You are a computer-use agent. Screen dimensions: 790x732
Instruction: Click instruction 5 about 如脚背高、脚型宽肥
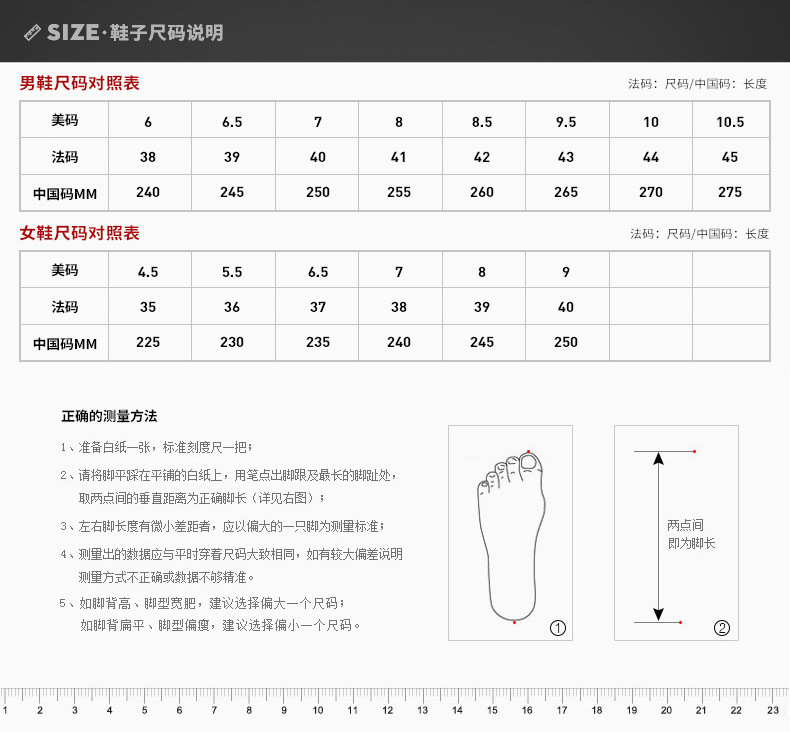(203, 603)
